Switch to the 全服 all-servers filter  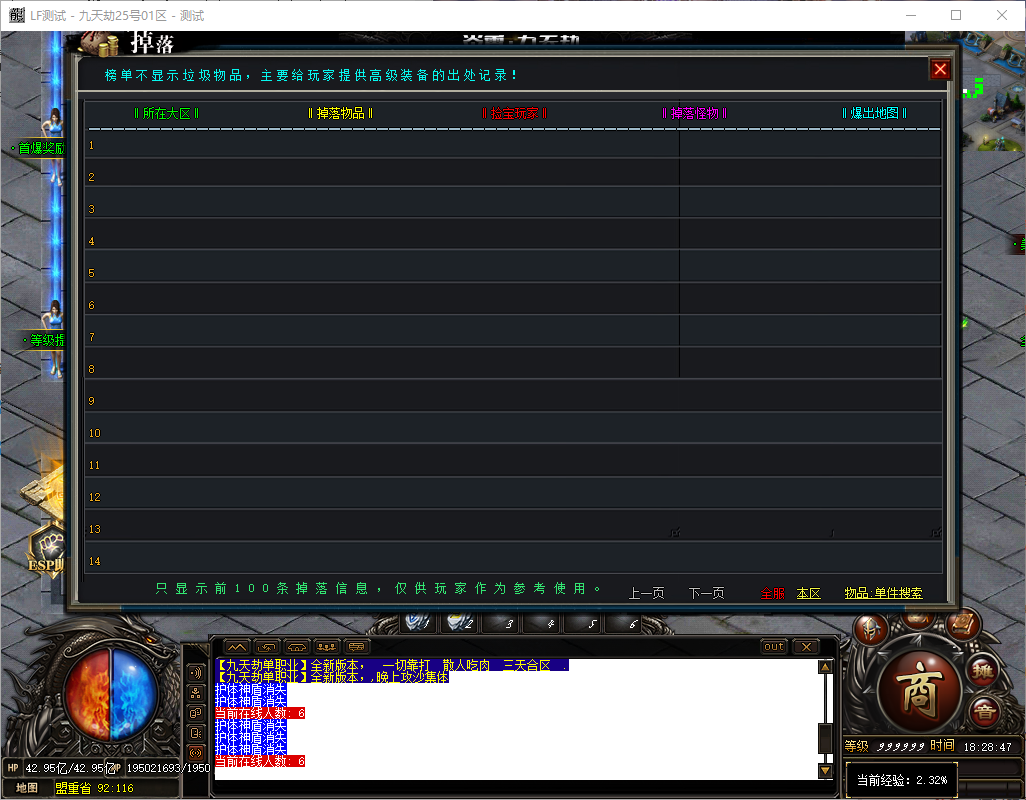773,593
